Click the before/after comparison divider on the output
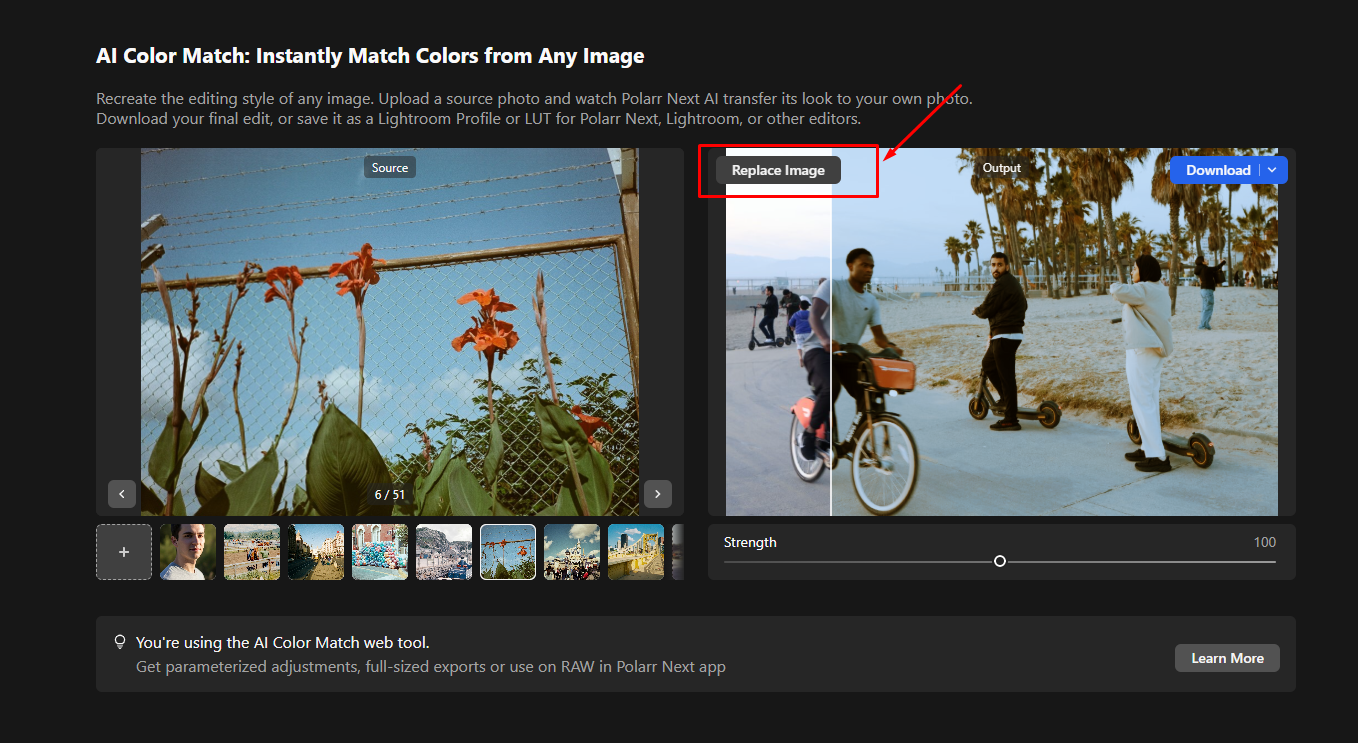 click(x=831, y=330)
